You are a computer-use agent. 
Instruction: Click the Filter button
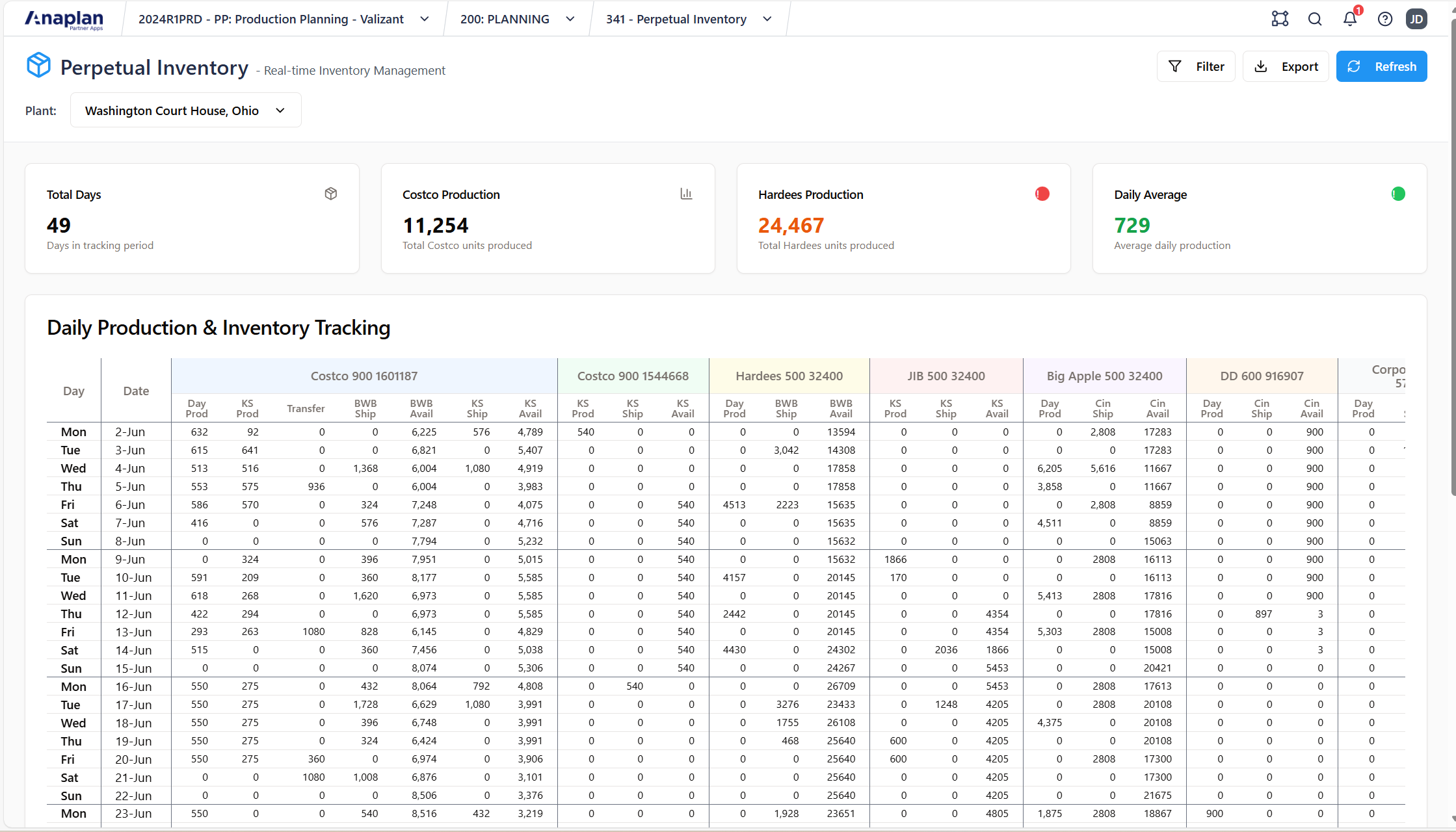tap(1196, 66)
